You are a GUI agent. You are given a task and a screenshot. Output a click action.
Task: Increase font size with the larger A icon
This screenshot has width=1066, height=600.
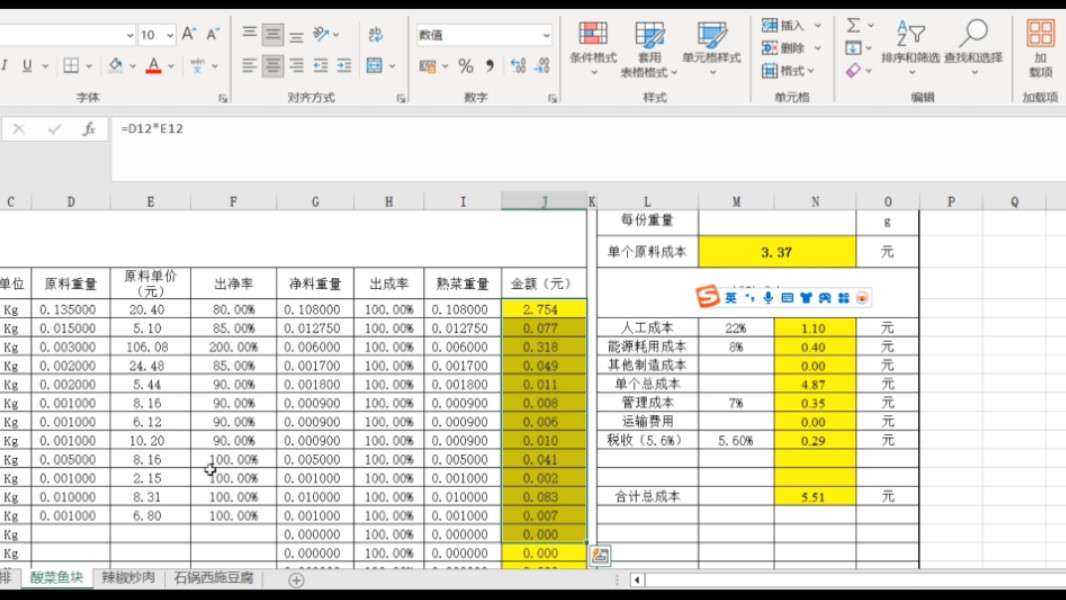pyautogui.click(x=189, y=33)
